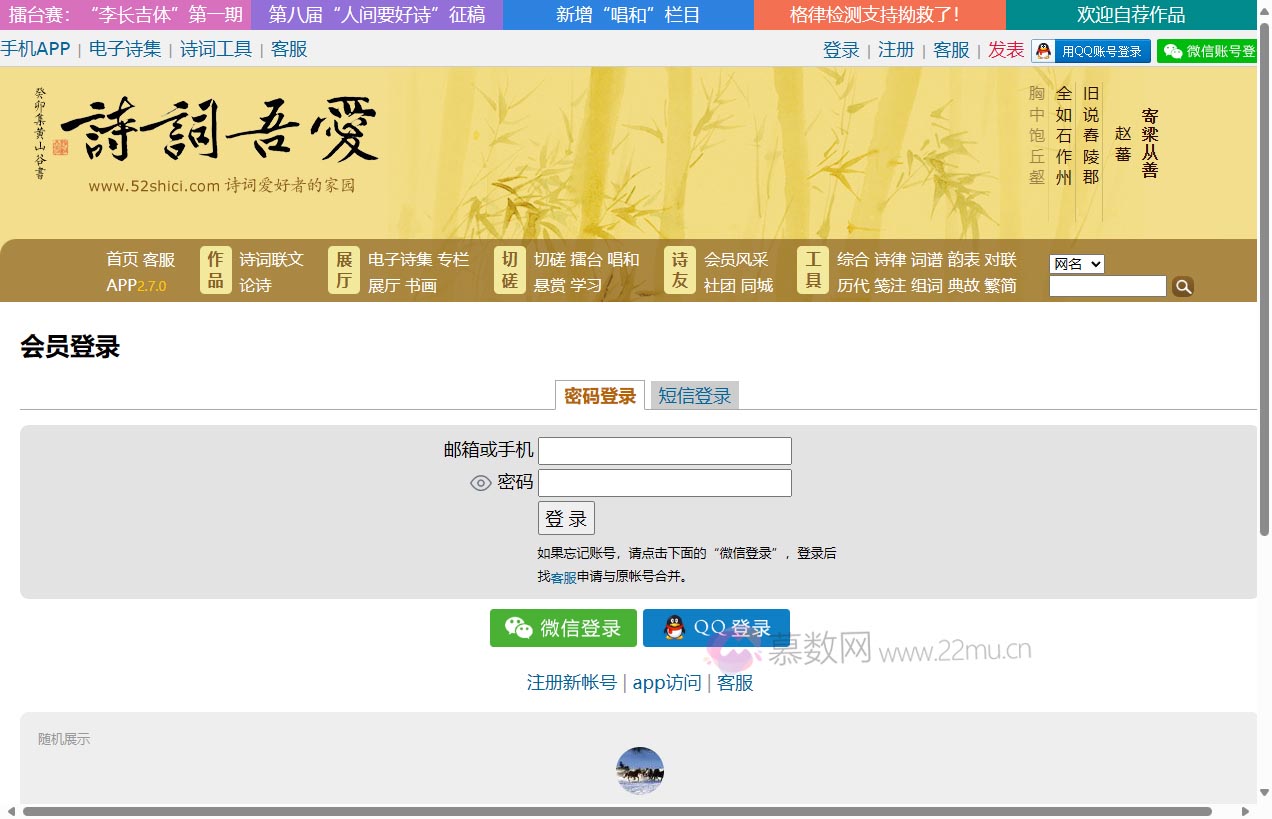Image resolution: width=1272 pixels, height=819 pixels.
Task: Click the 切磋 exchange section icon
Action: coord(509,269)
